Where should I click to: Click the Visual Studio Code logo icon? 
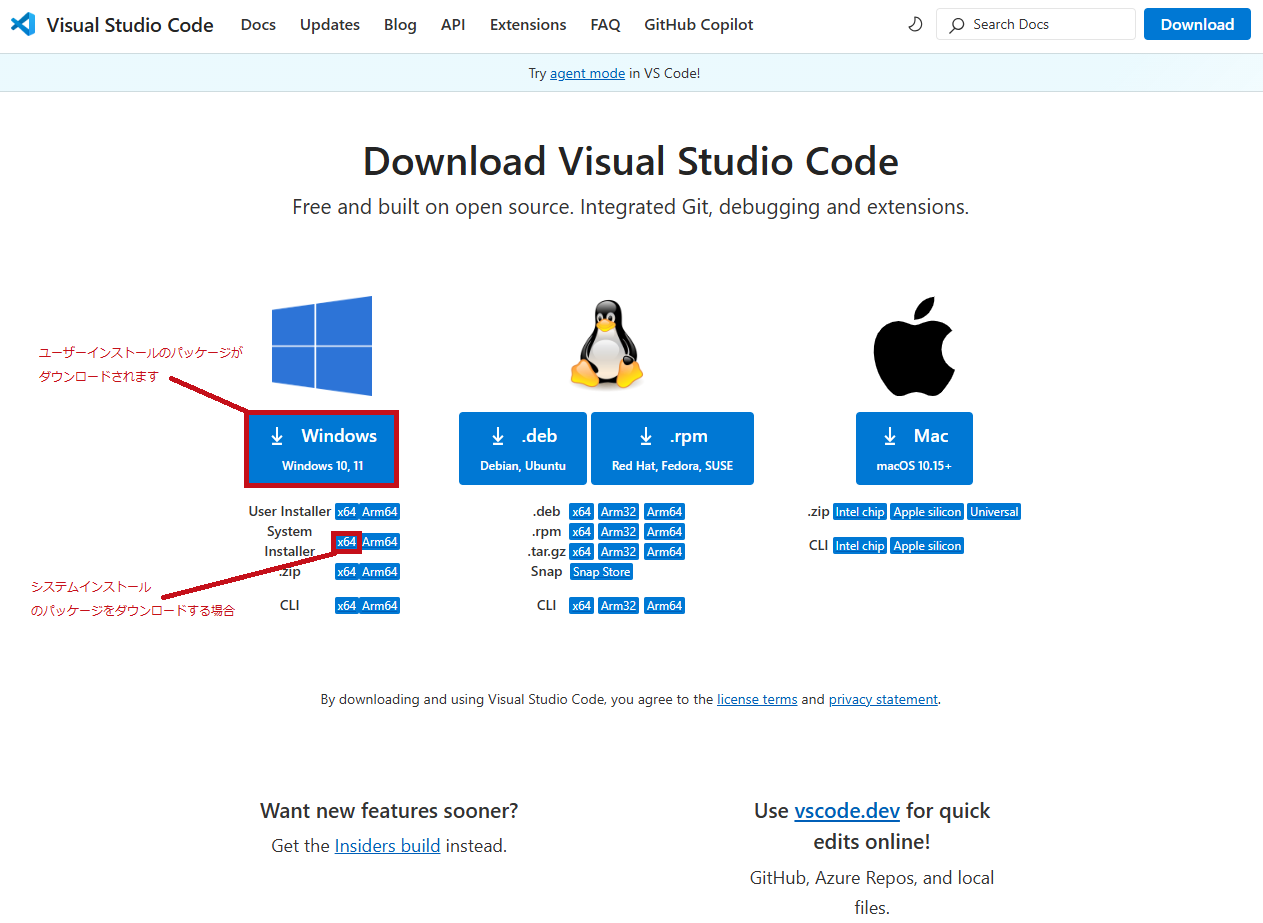(23, 24)
